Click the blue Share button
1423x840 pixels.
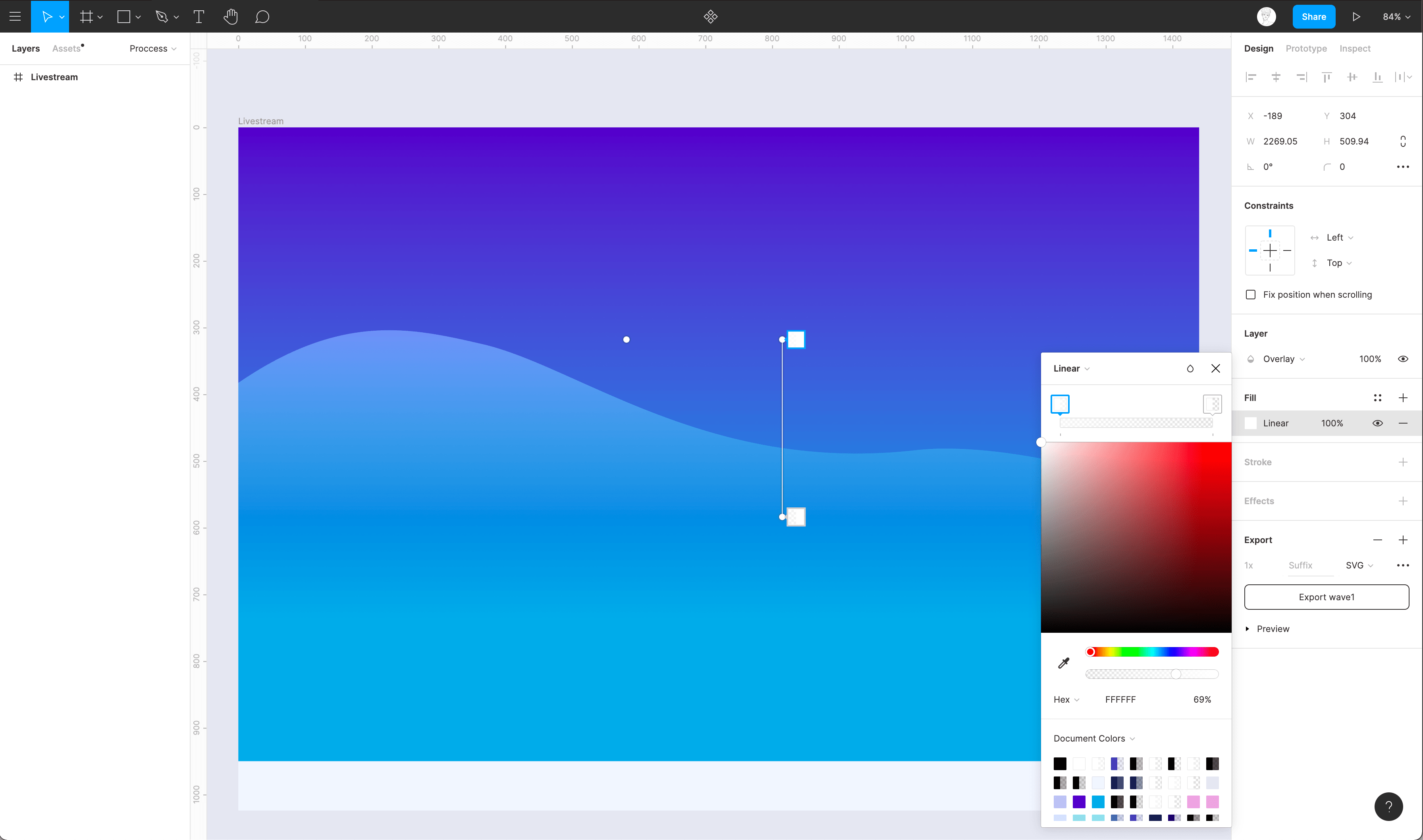(1313, 17)
